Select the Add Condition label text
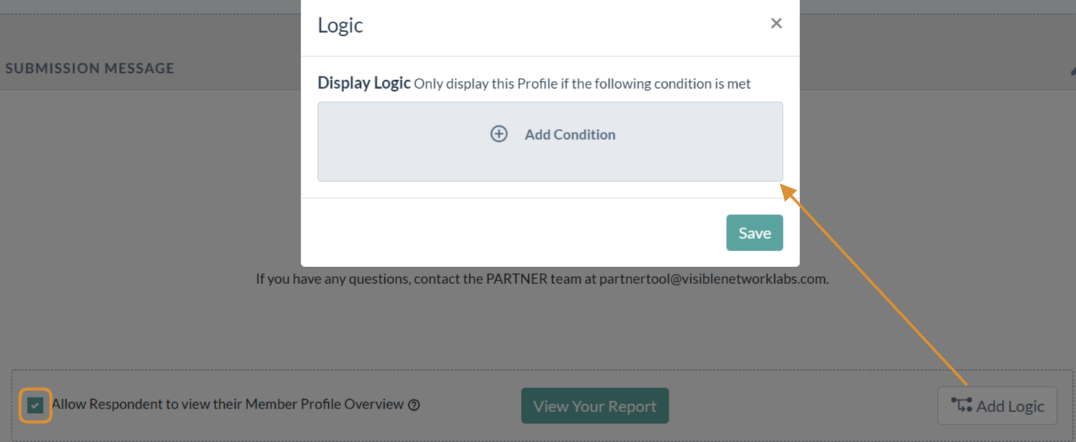Screen dimensions: 1076x442 coord(570,135)
